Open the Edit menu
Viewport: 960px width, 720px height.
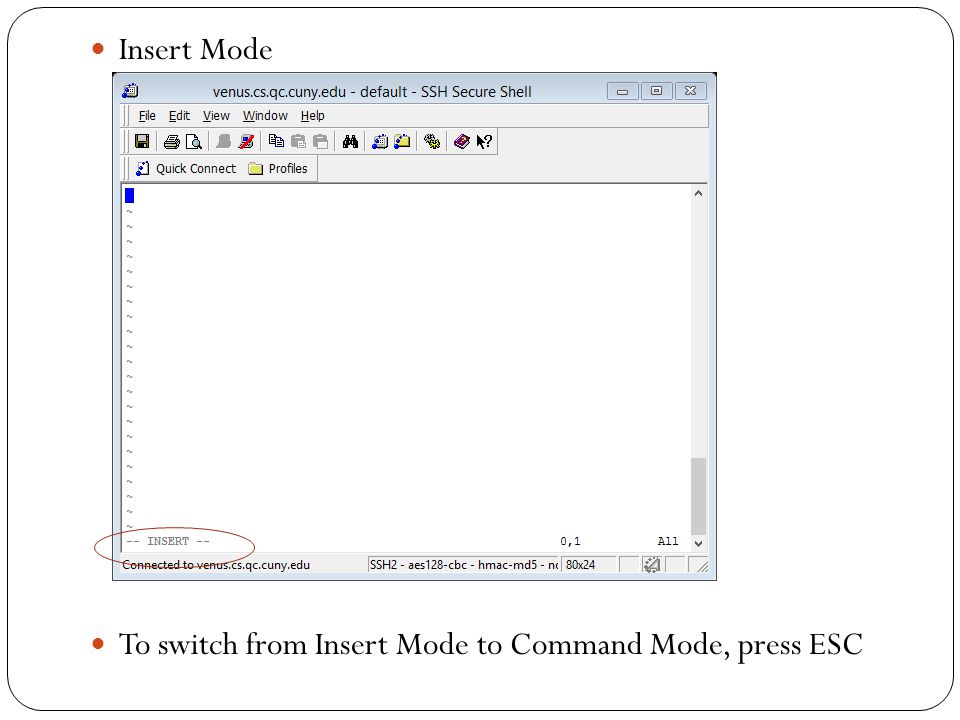[x=179, y=116]
